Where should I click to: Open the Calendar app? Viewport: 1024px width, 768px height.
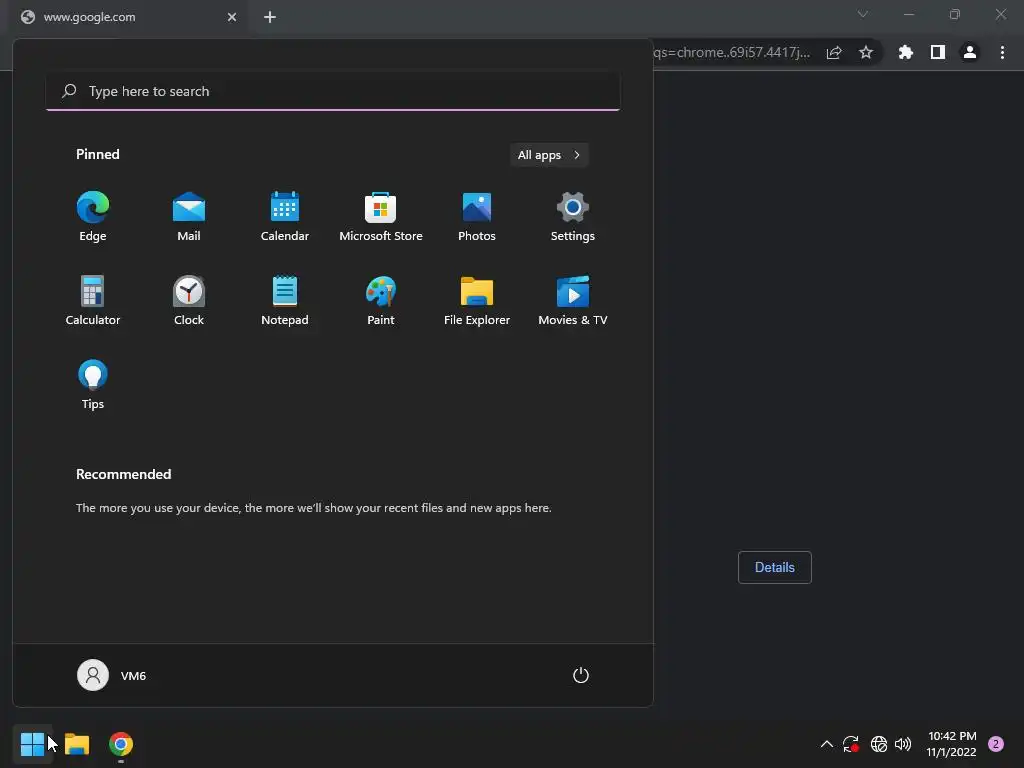point(285,217)
